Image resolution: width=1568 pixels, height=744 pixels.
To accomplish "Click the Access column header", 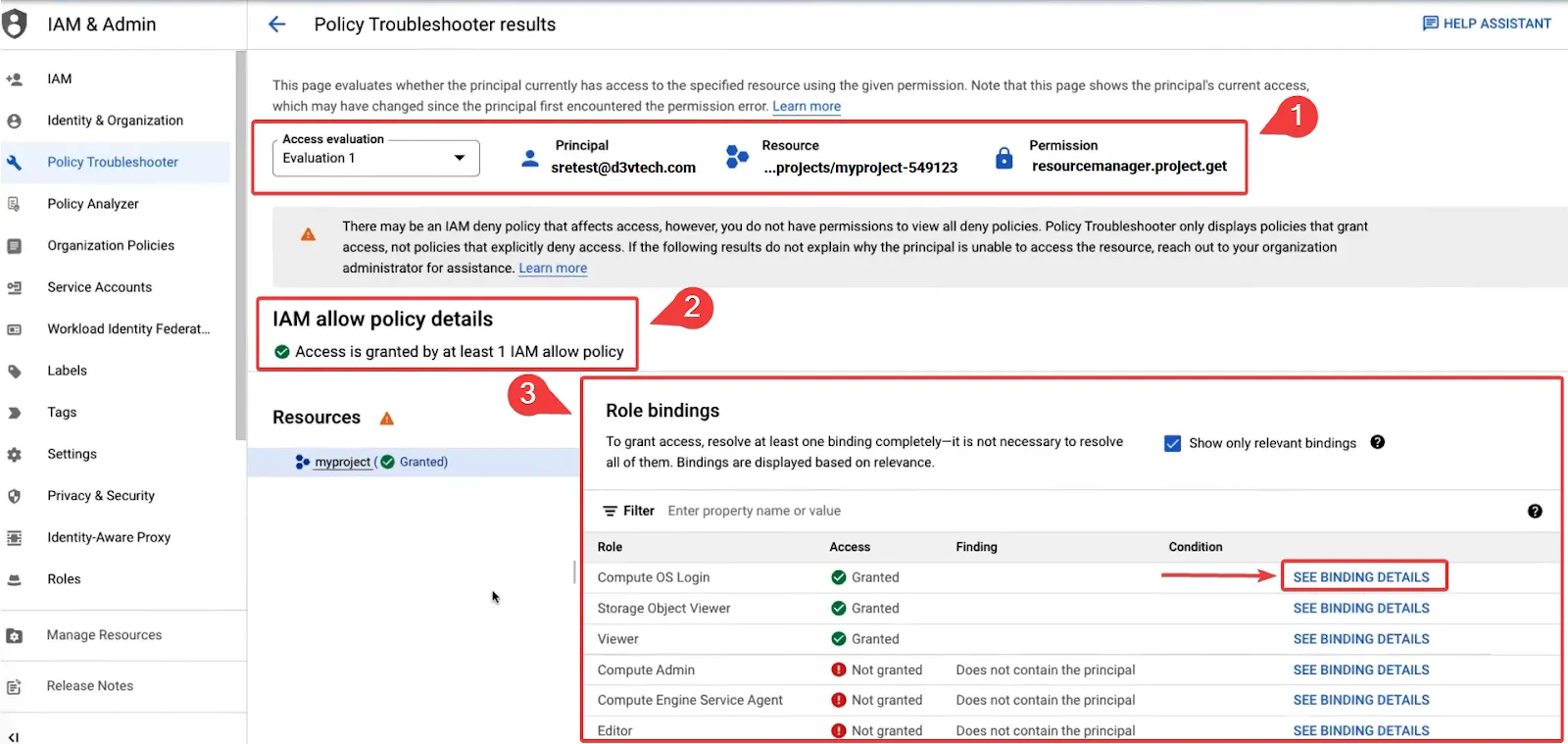I will coord(850,547).
